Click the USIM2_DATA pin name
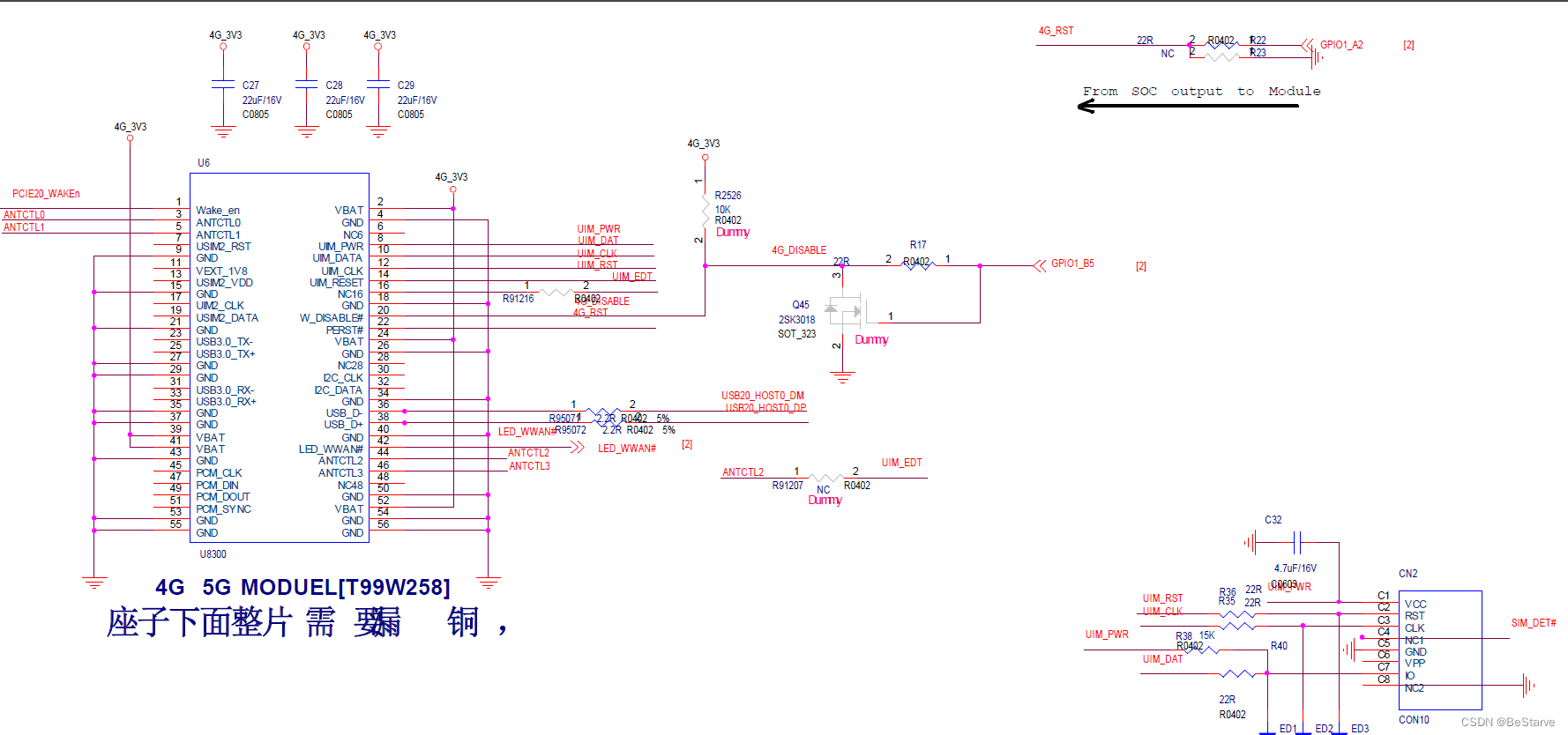Image resolution: width=1568 pixels, height=735 pixels. [x=227, y=318]
